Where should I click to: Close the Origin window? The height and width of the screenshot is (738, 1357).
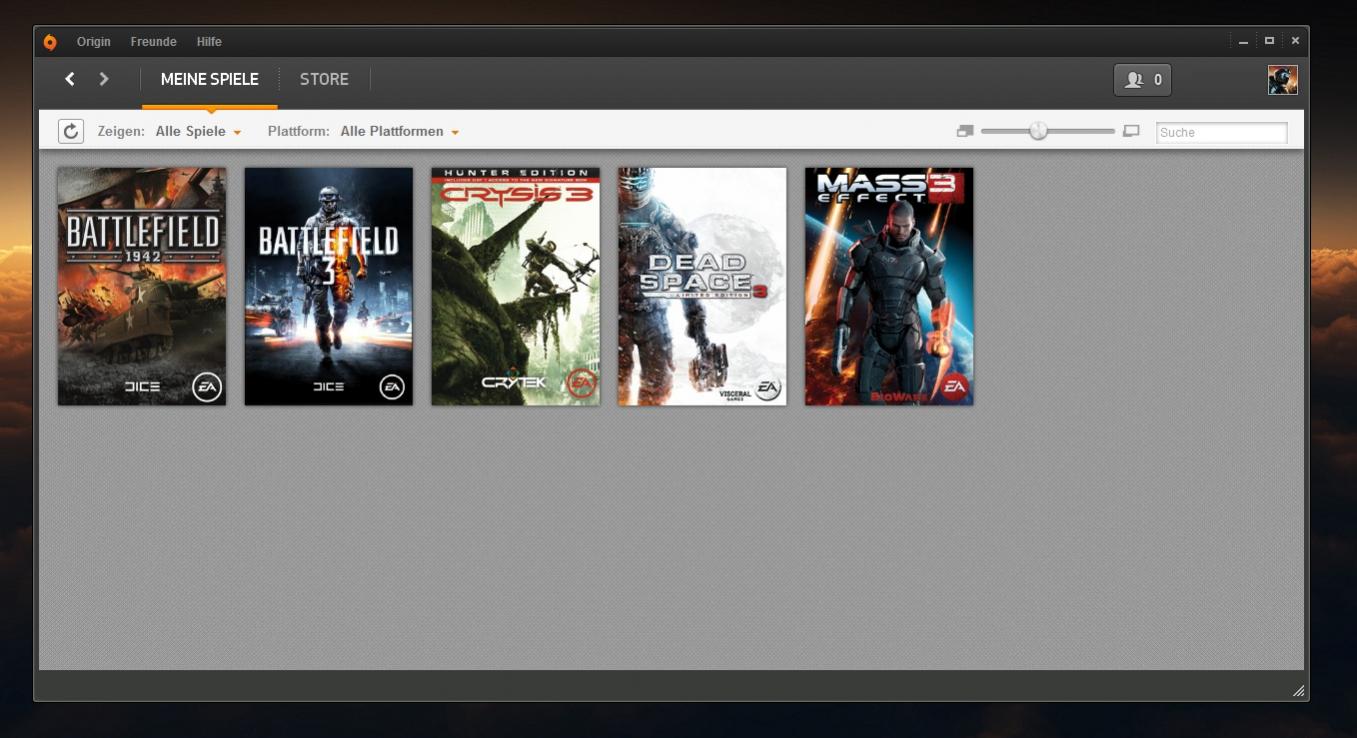(1295, 41)
